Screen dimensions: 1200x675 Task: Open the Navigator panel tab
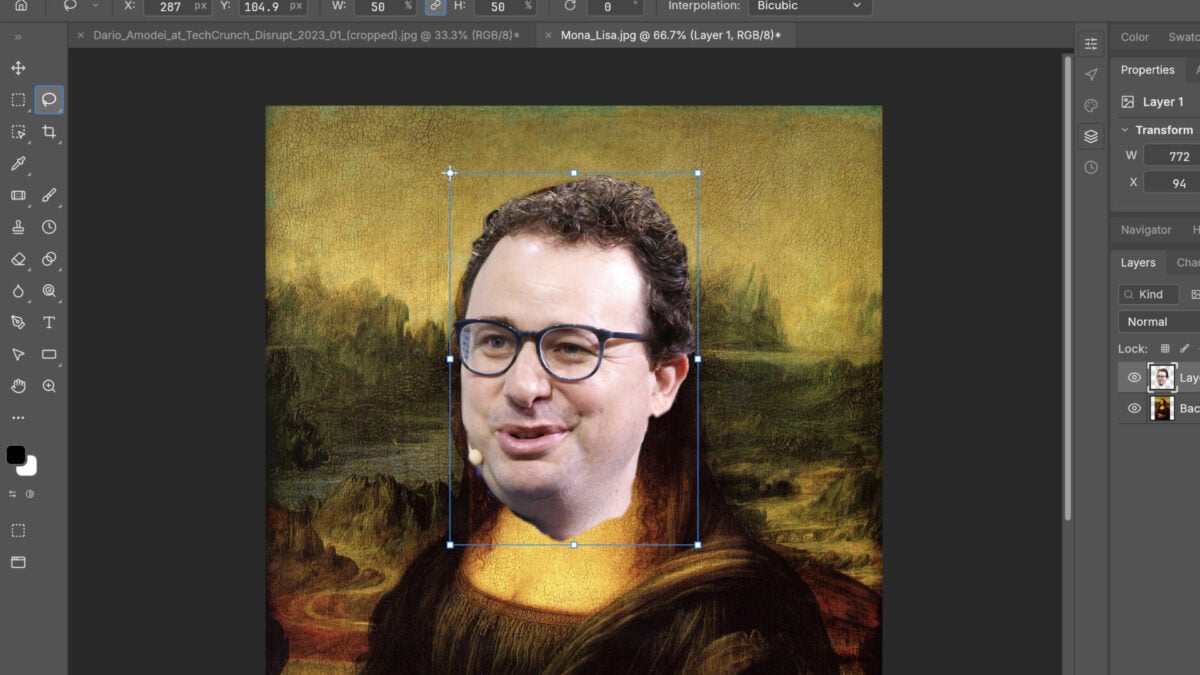click(x=1146, y=230)
